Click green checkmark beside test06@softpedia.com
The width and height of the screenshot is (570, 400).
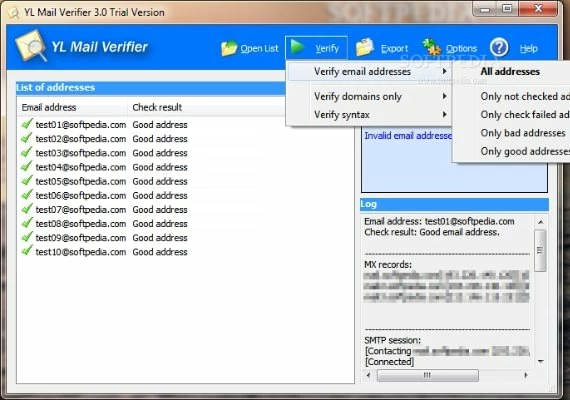(27, 195)
